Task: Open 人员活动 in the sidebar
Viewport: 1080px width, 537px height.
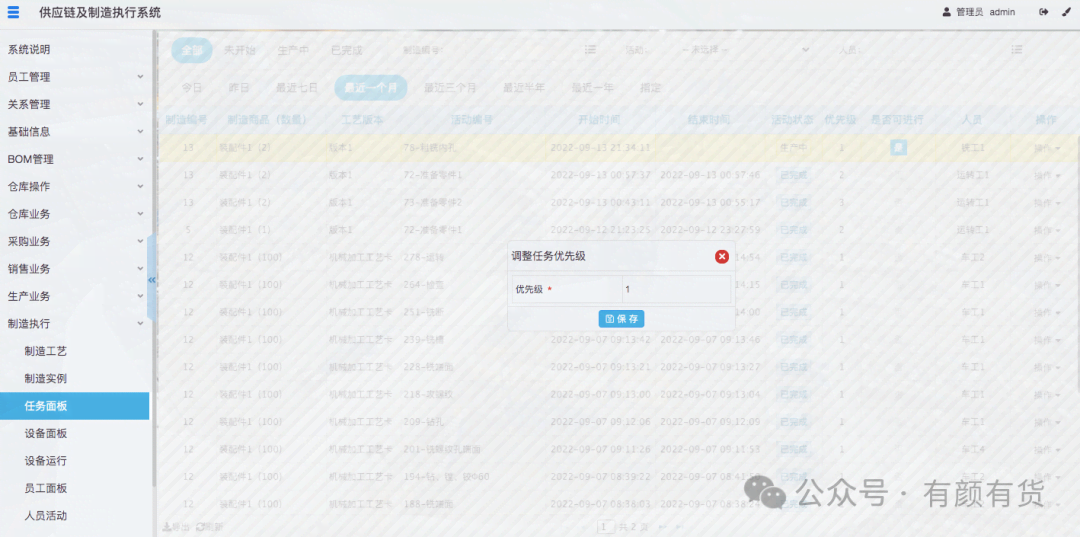Action: click(46, 516)
